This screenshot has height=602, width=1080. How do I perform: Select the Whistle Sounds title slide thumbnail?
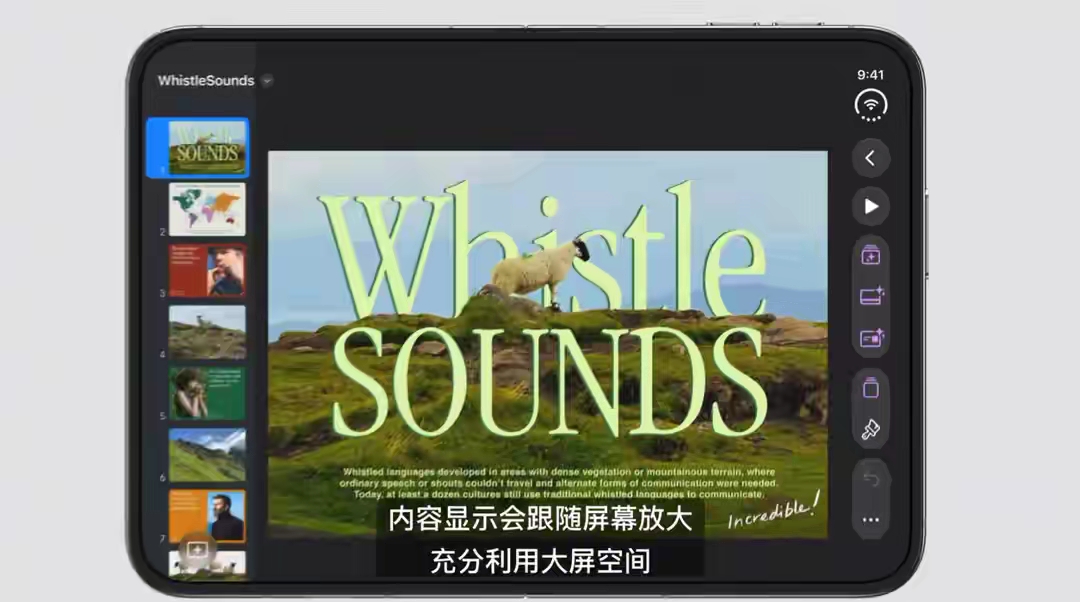(x=207, y=147)
